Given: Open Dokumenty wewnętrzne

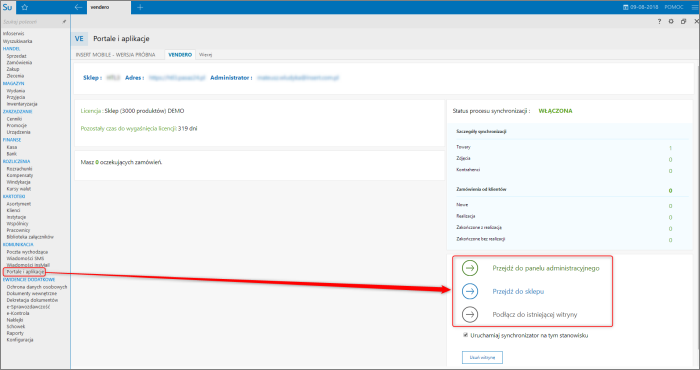Looking at the screenshot, I should point(32,294).
